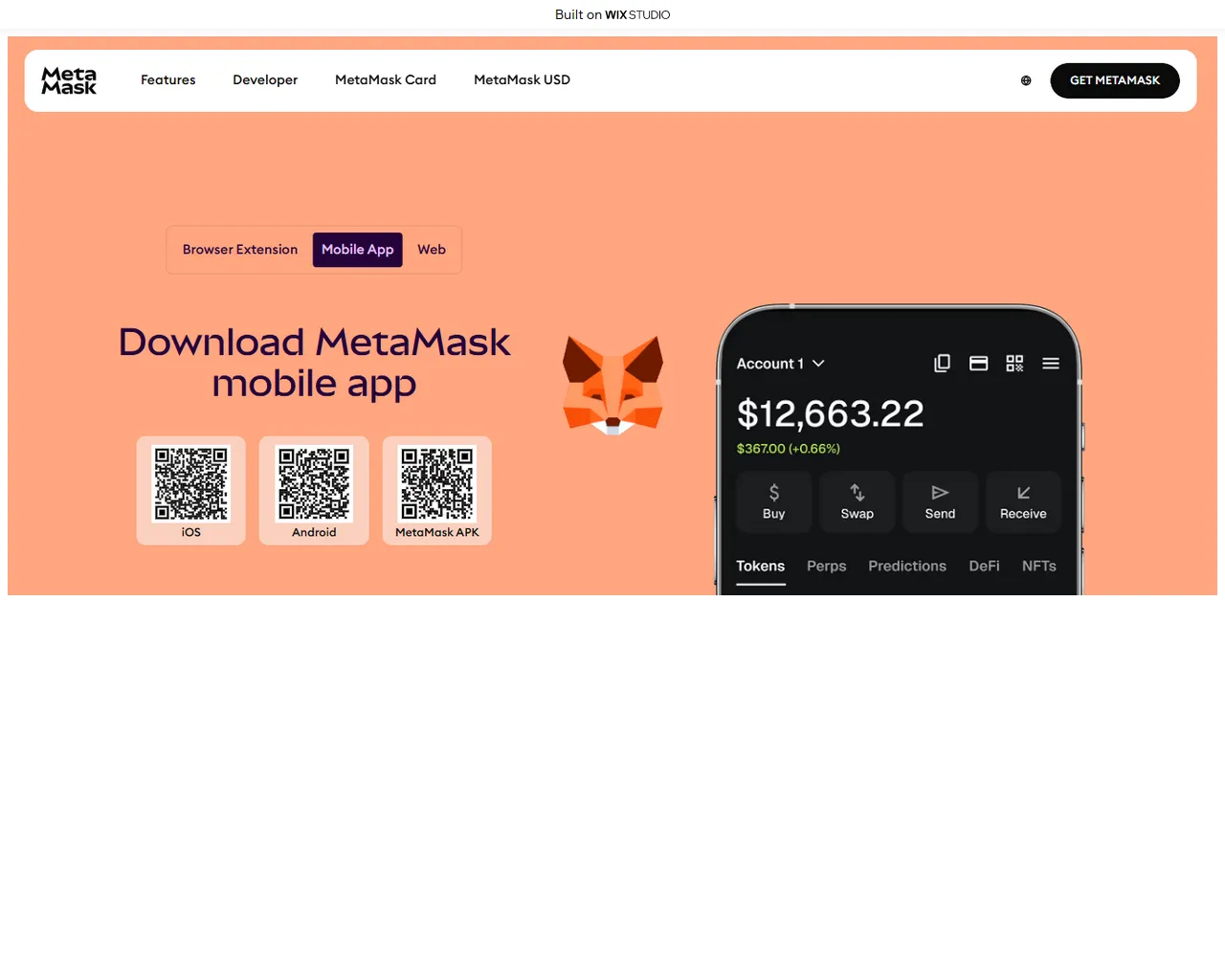The width and height of the screenshot is (1225, 980).
Task: Click the Built on Wix Studio banner
Action: click(612, 14)
